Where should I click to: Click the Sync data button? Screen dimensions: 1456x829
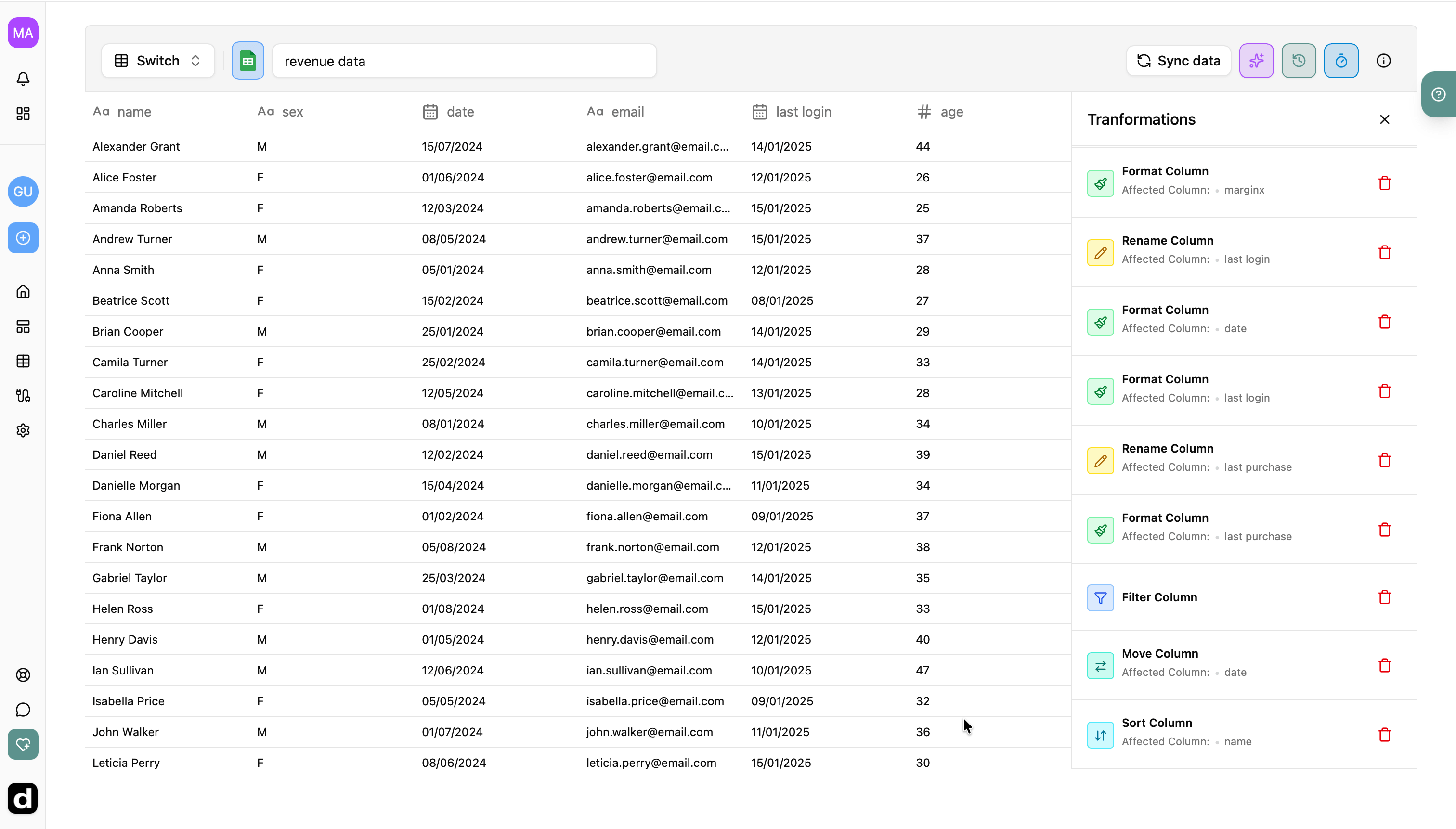(1178, 60)
